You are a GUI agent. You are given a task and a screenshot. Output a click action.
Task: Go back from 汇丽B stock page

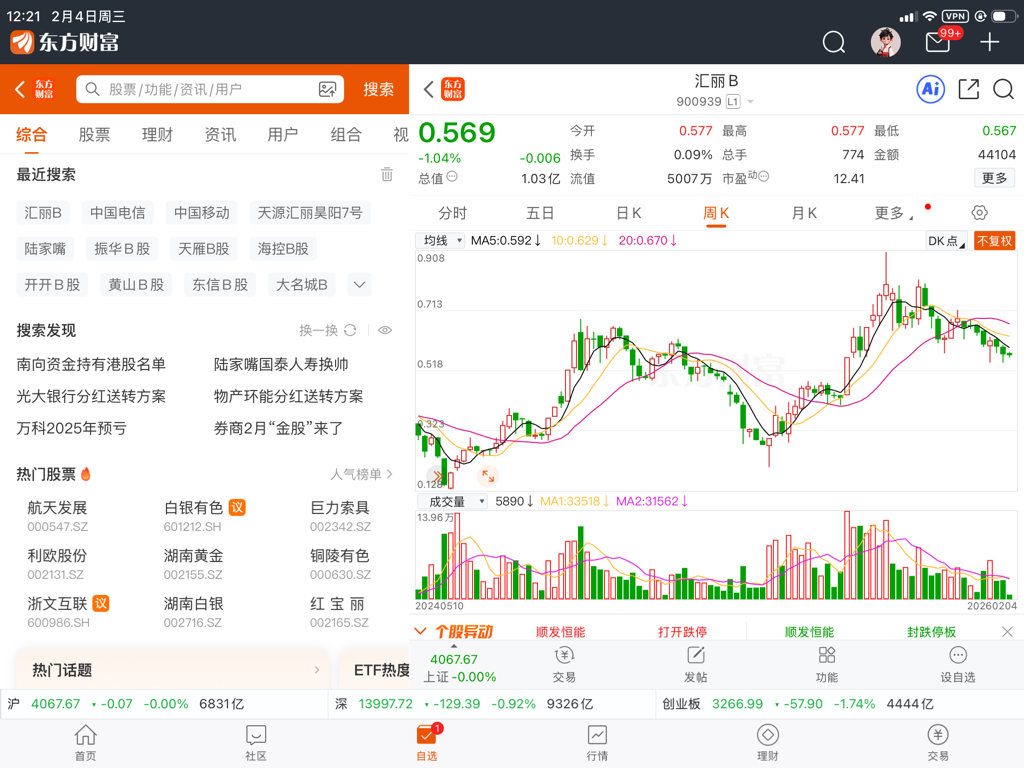428,89
